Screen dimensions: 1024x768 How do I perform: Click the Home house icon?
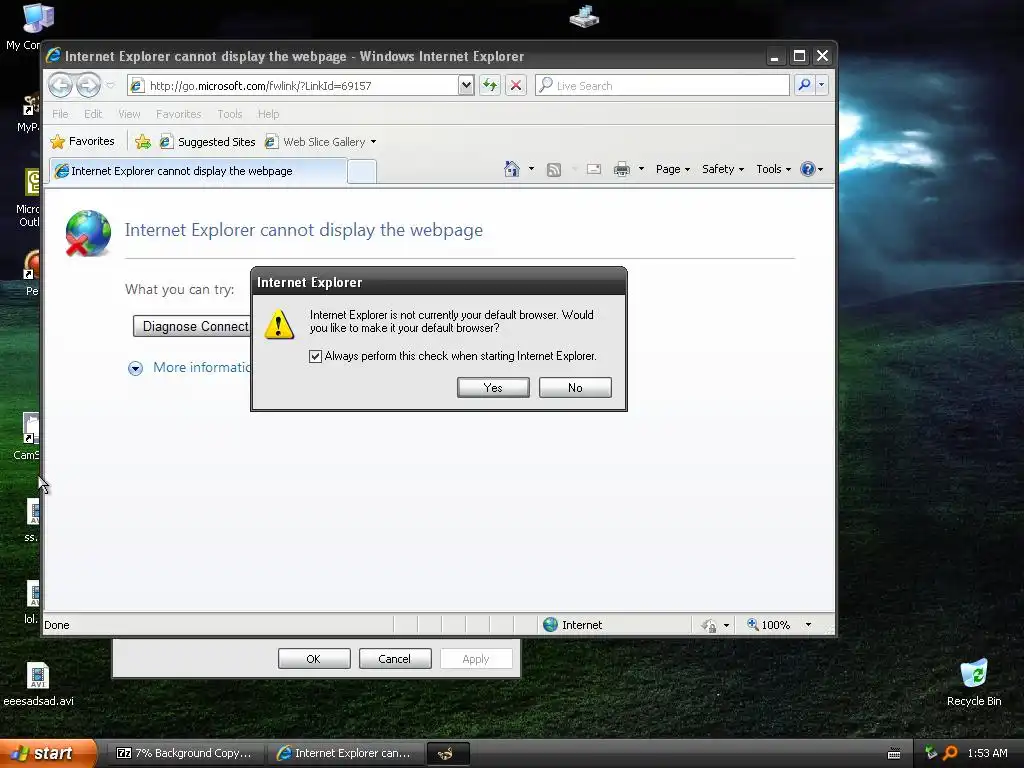pos(512,169)
